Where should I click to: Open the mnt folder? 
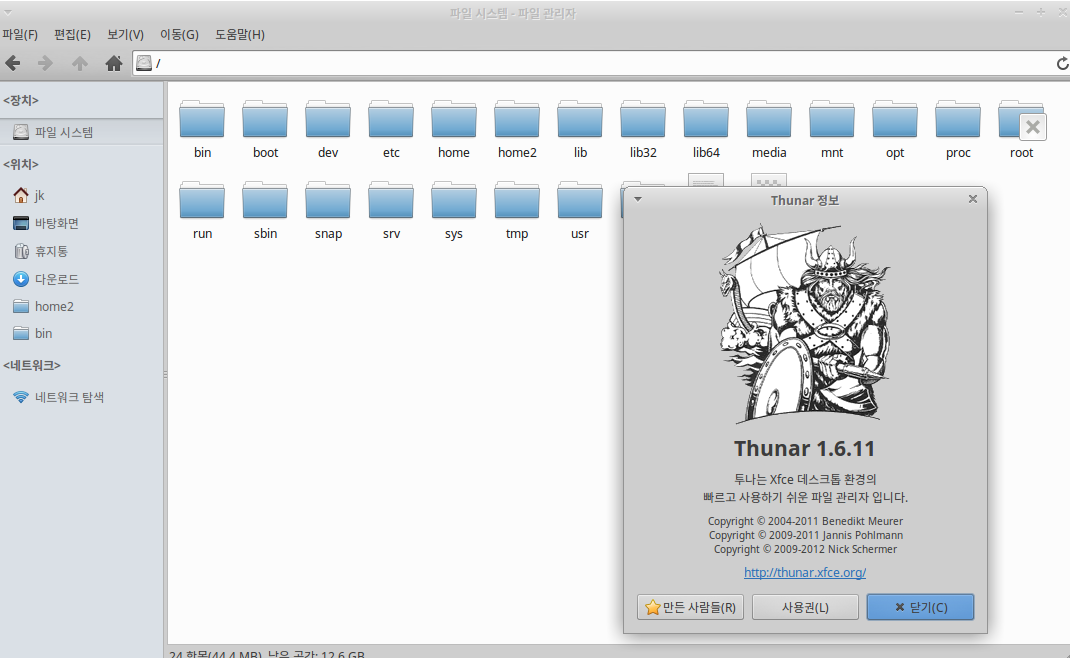tap(832, 130)
